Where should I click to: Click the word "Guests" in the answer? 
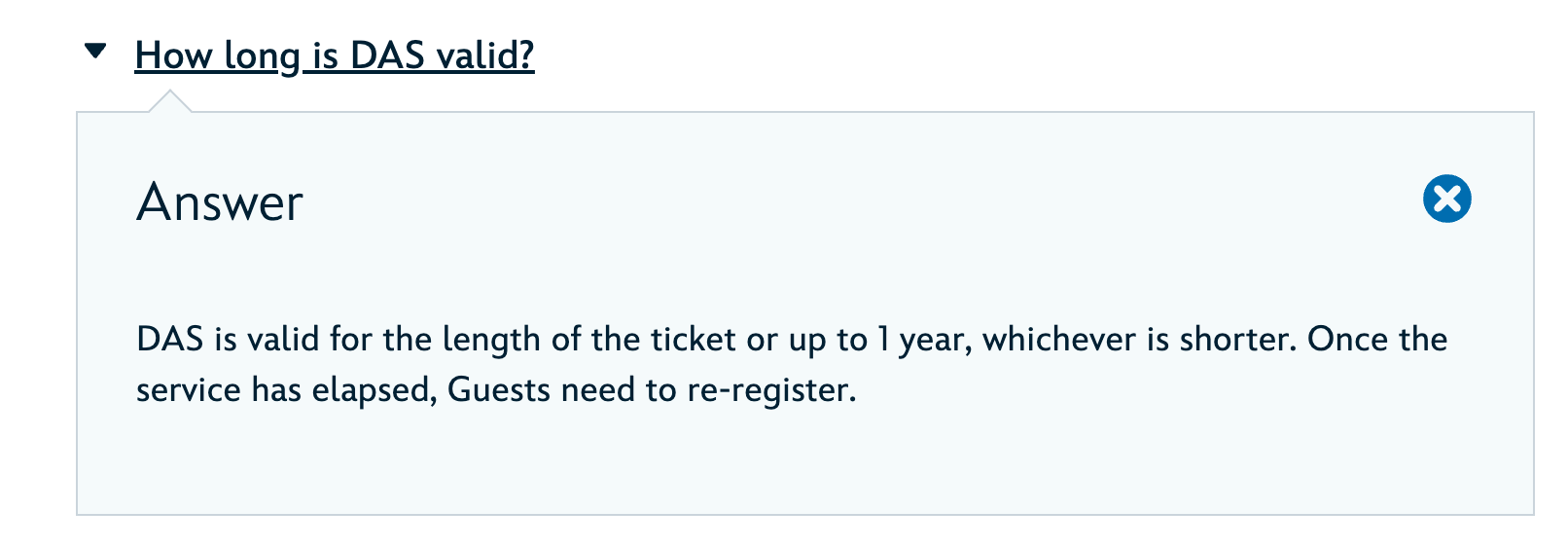[x=499, y=390]
